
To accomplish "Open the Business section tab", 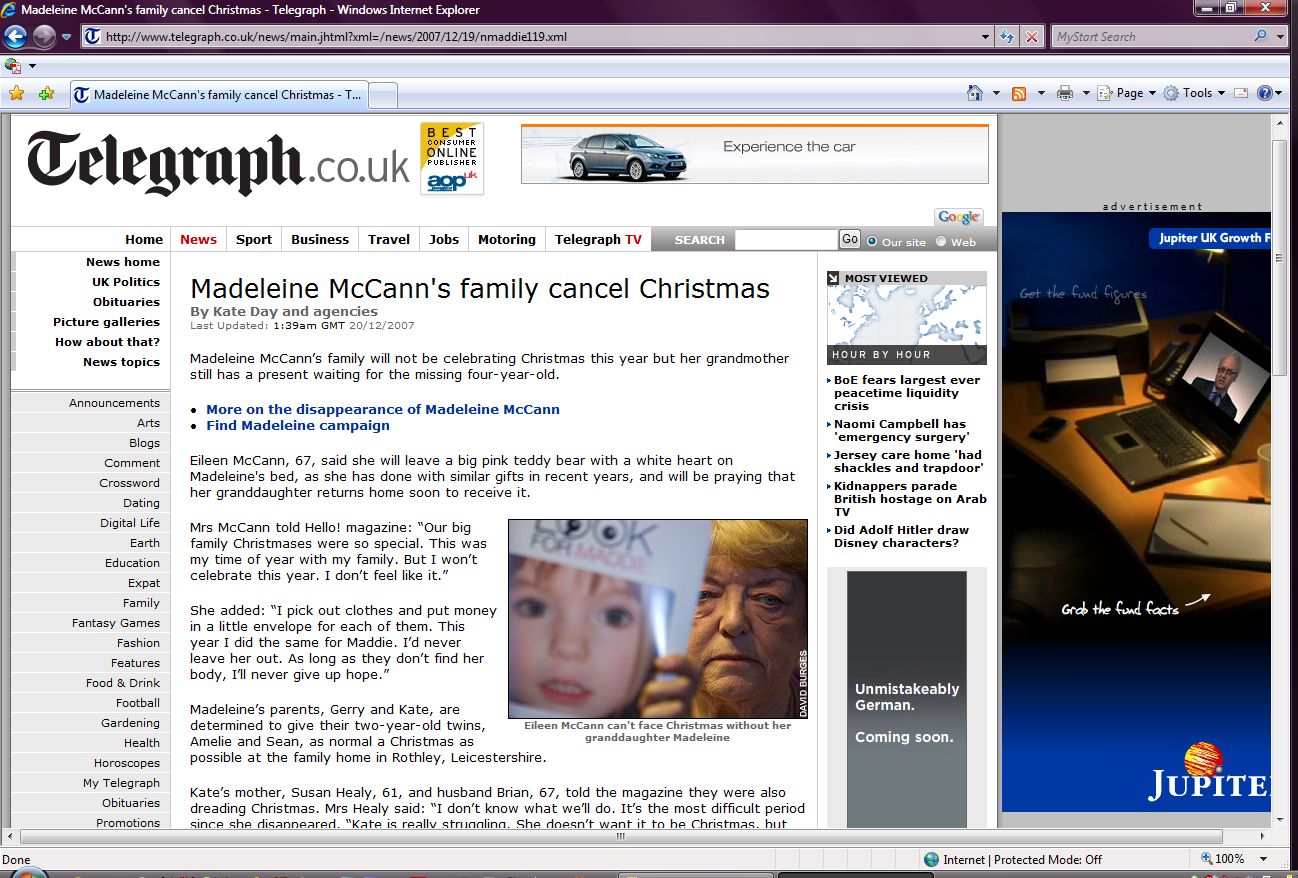I will coord(320,239).
